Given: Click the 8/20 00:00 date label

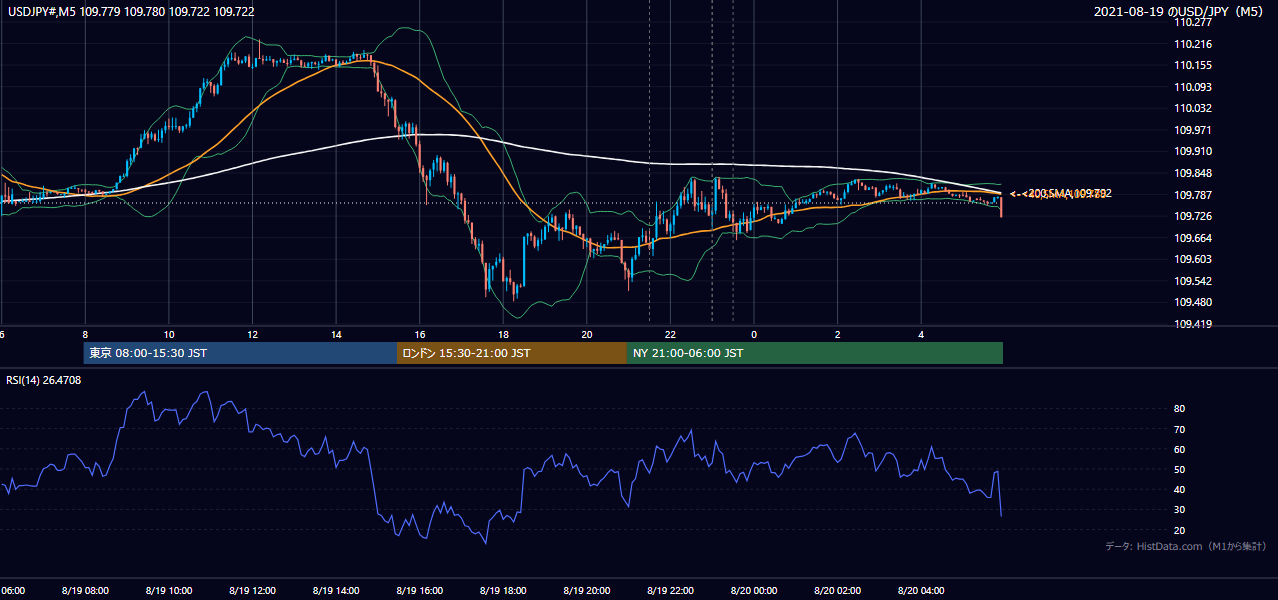Looking at the screenshot, I should [754, 590].
